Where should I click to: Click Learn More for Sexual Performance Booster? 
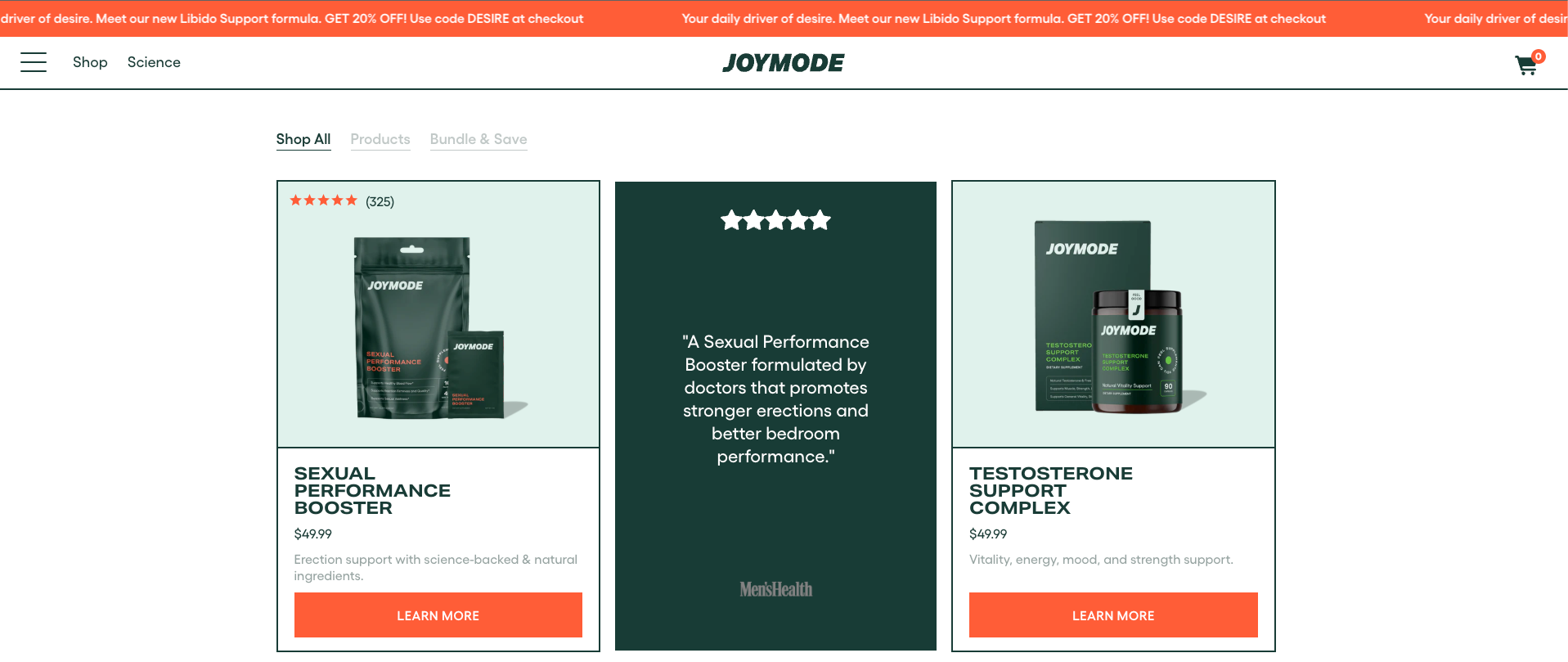click(x=438, y=615)
